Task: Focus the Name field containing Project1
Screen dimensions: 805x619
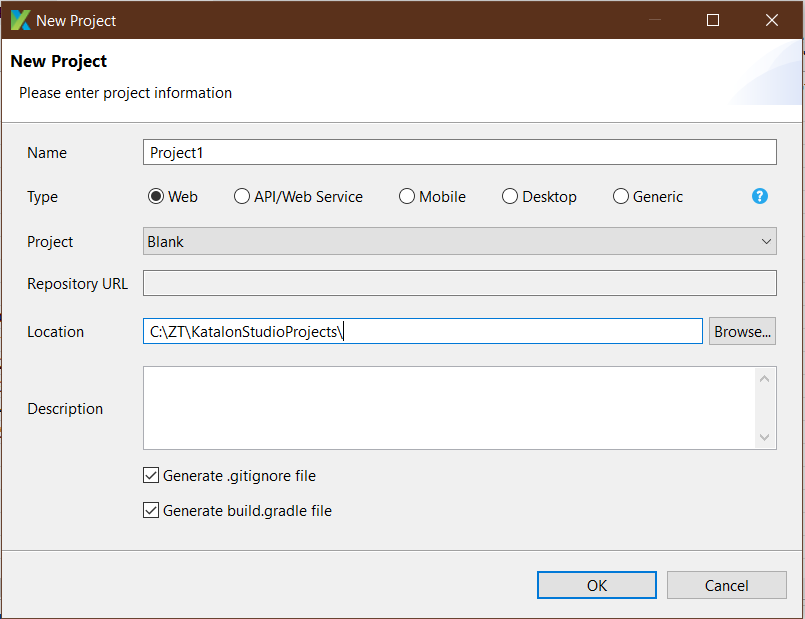Action: point(459,152)
